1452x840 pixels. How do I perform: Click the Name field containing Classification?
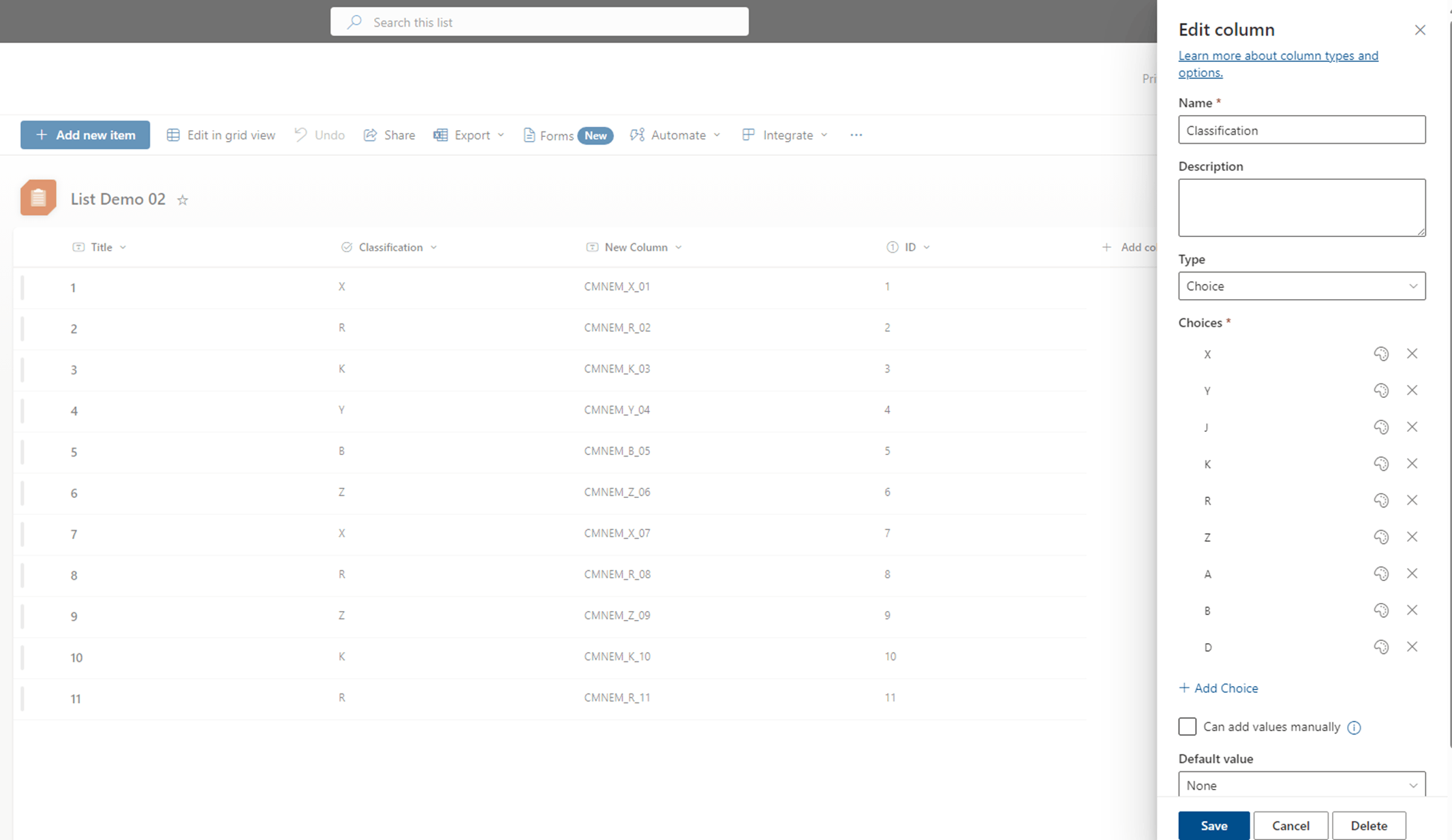(x=1301, y=129)
